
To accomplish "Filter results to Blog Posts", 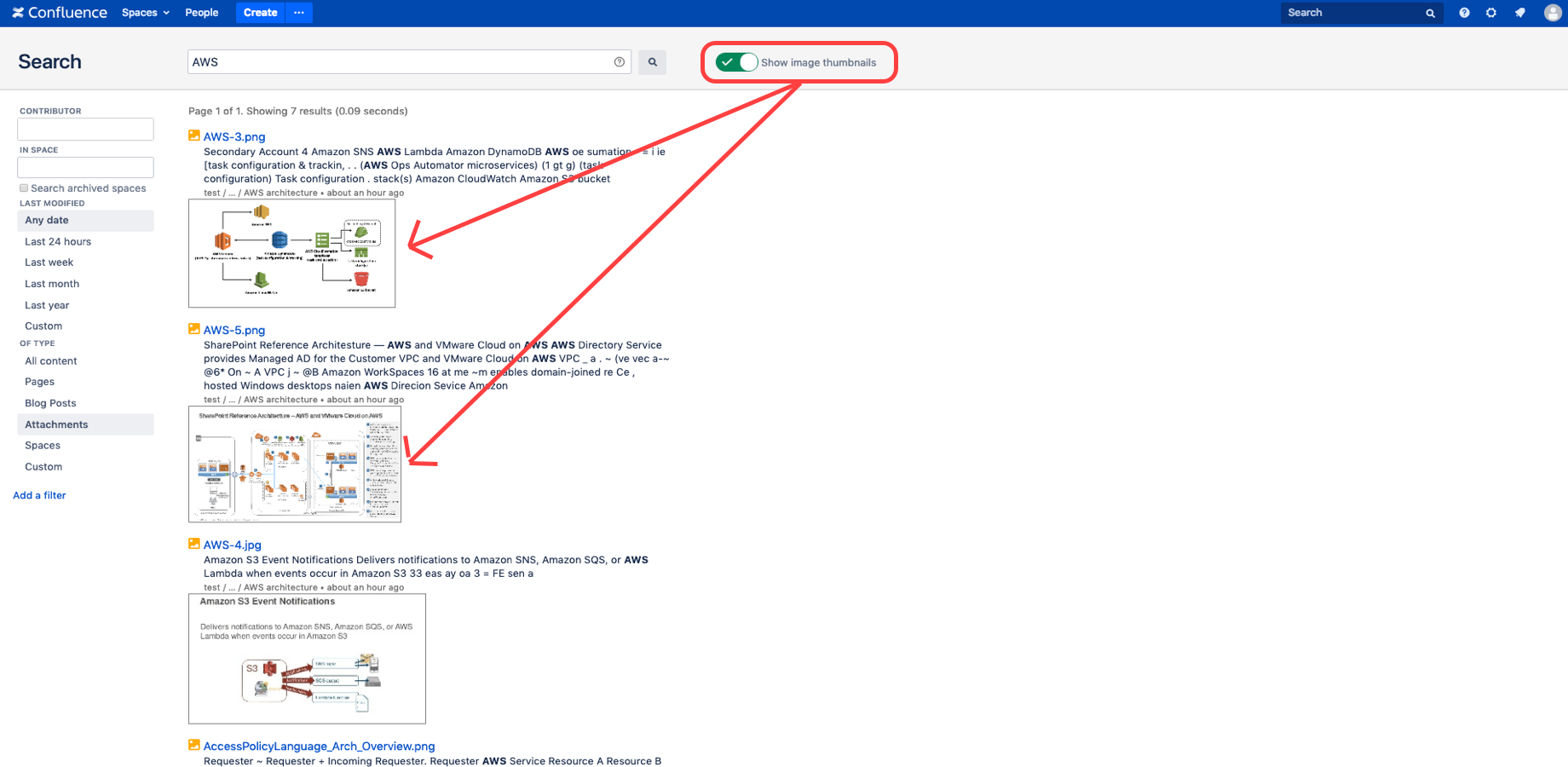I will tap(50, 403).
